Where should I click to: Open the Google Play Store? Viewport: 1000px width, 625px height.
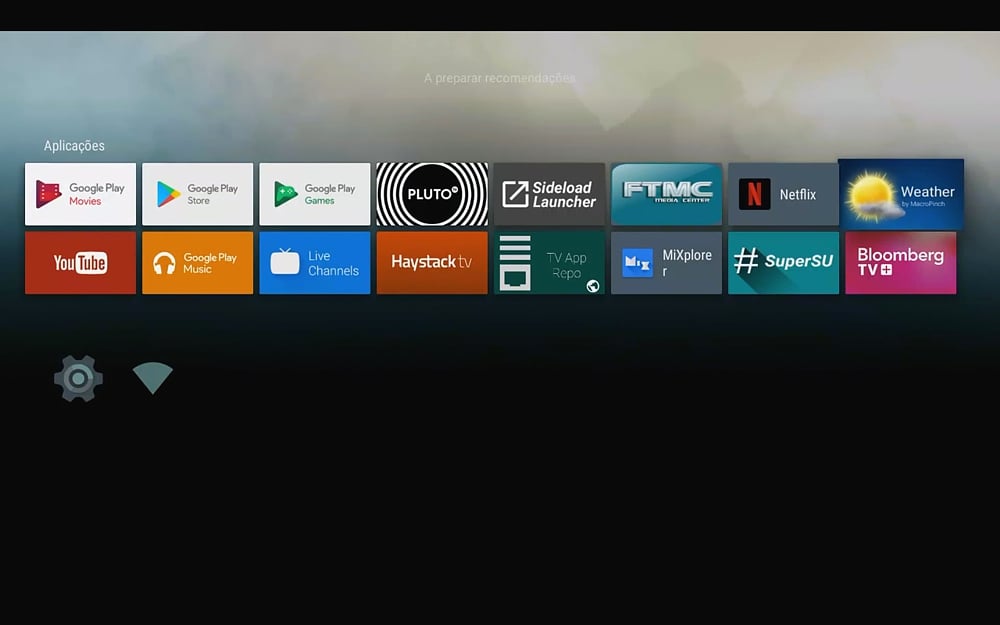click(x=197, y=193)
